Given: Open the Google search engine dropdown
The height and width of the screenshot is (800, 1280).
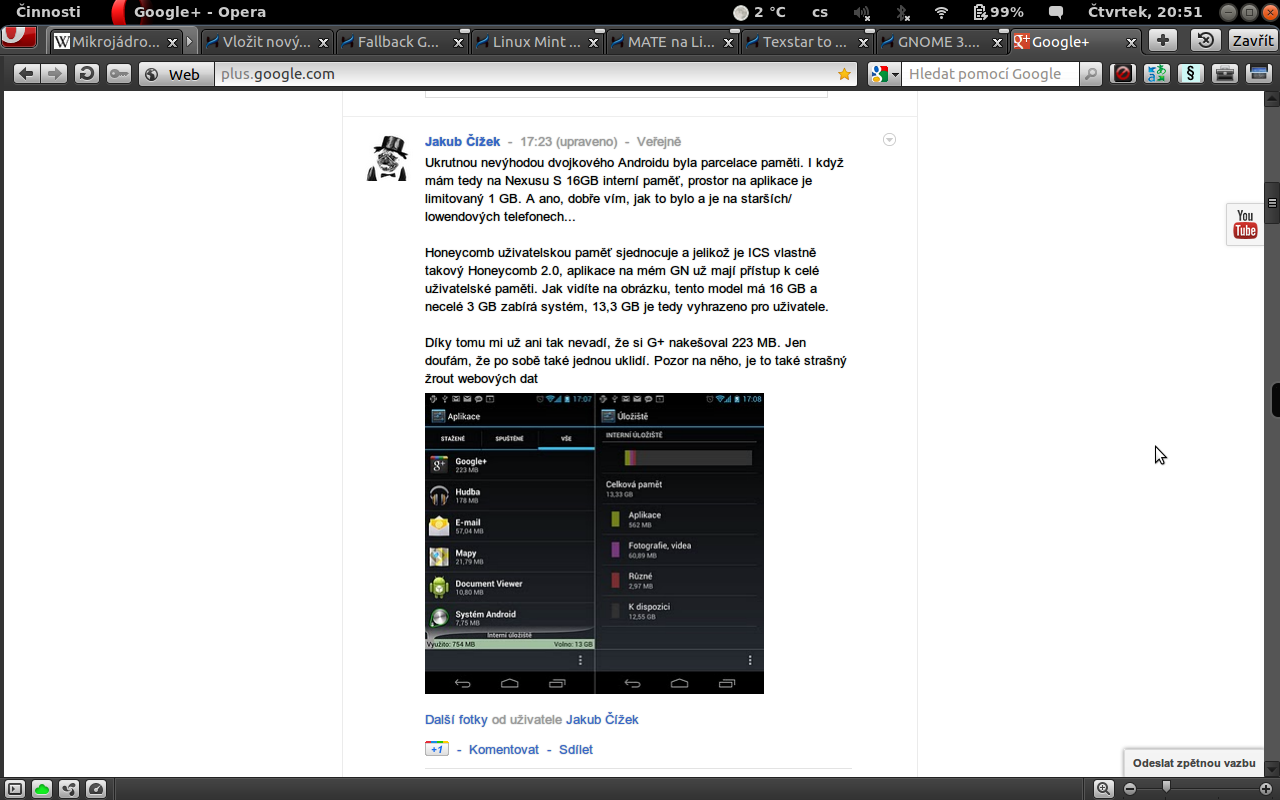Looking at the screenshot, I should [x=885, y=74].
